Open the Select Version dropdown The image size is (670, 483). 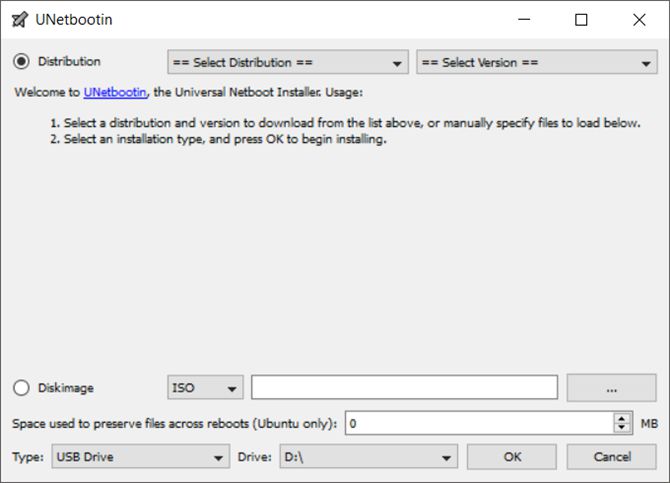[x=536, y=62]
